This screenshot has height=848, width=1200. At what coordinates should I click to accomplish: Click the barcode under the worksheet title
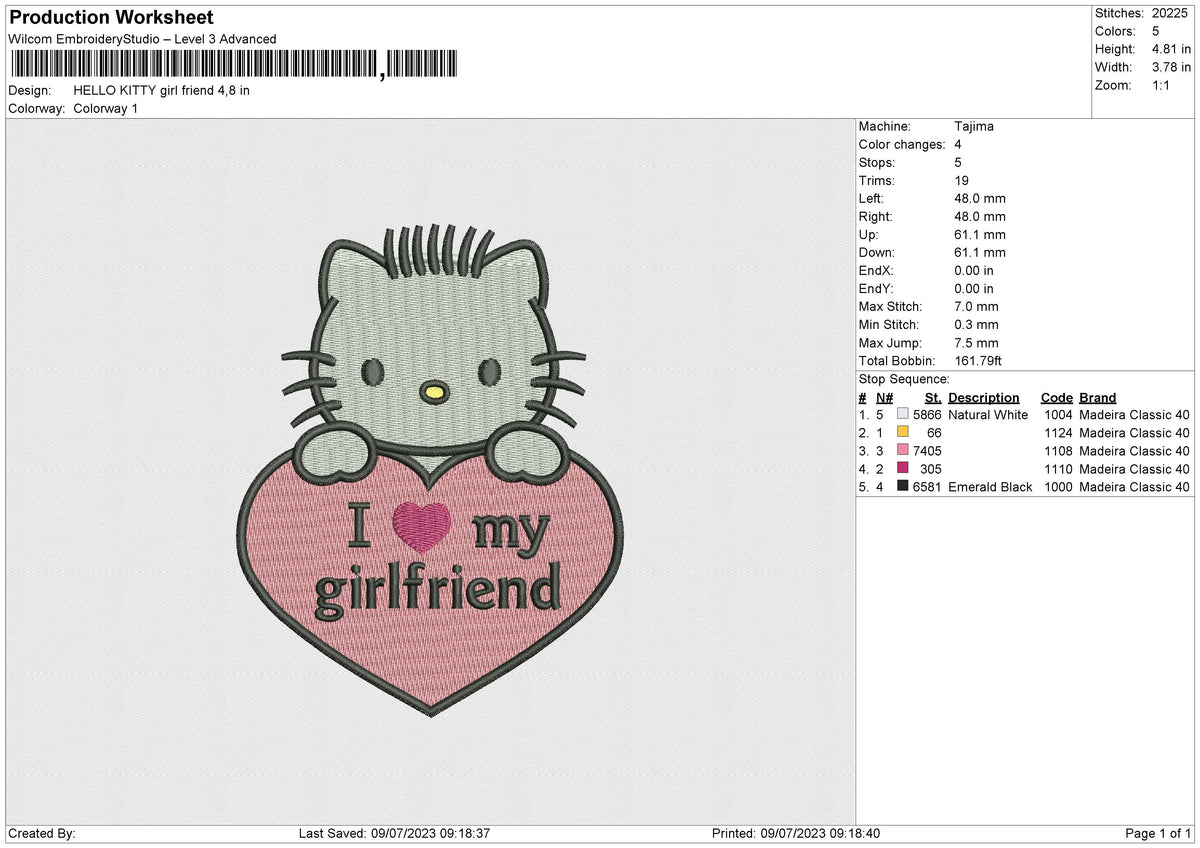point(234,65)
